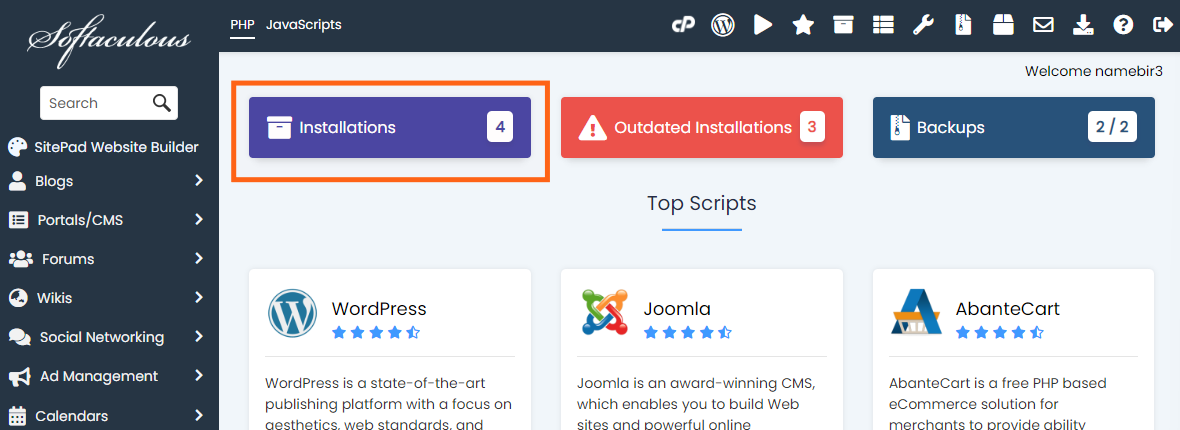Click the Portals/CMS list icon in sidebar

point(18,220)
